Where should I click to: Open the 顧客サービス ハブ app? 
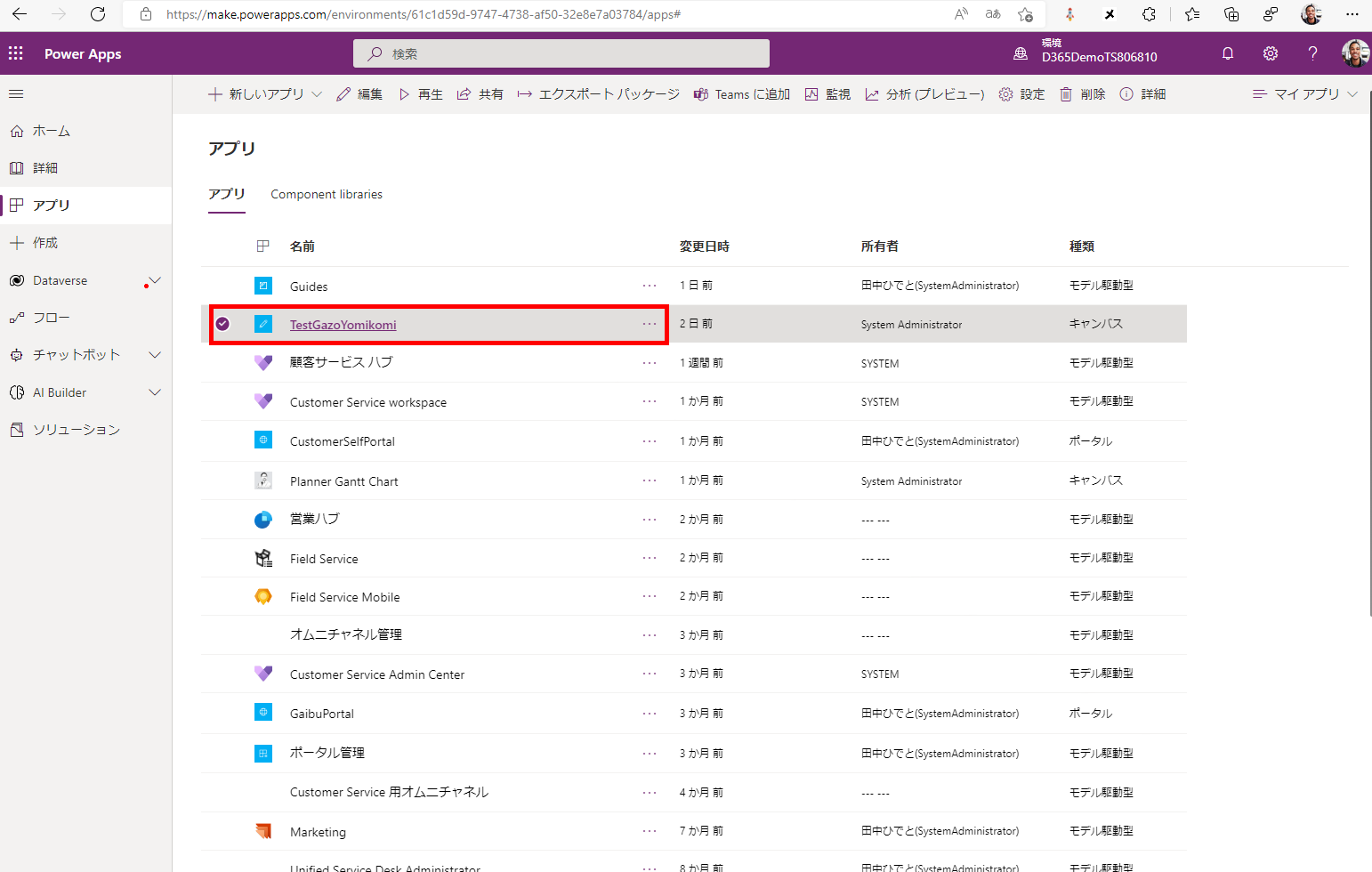click(341, 362)
